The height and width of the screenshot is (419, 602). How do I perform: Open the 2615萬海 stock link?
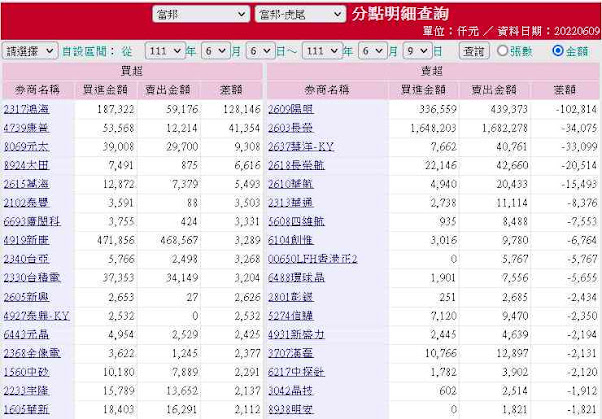coord(26,184)
